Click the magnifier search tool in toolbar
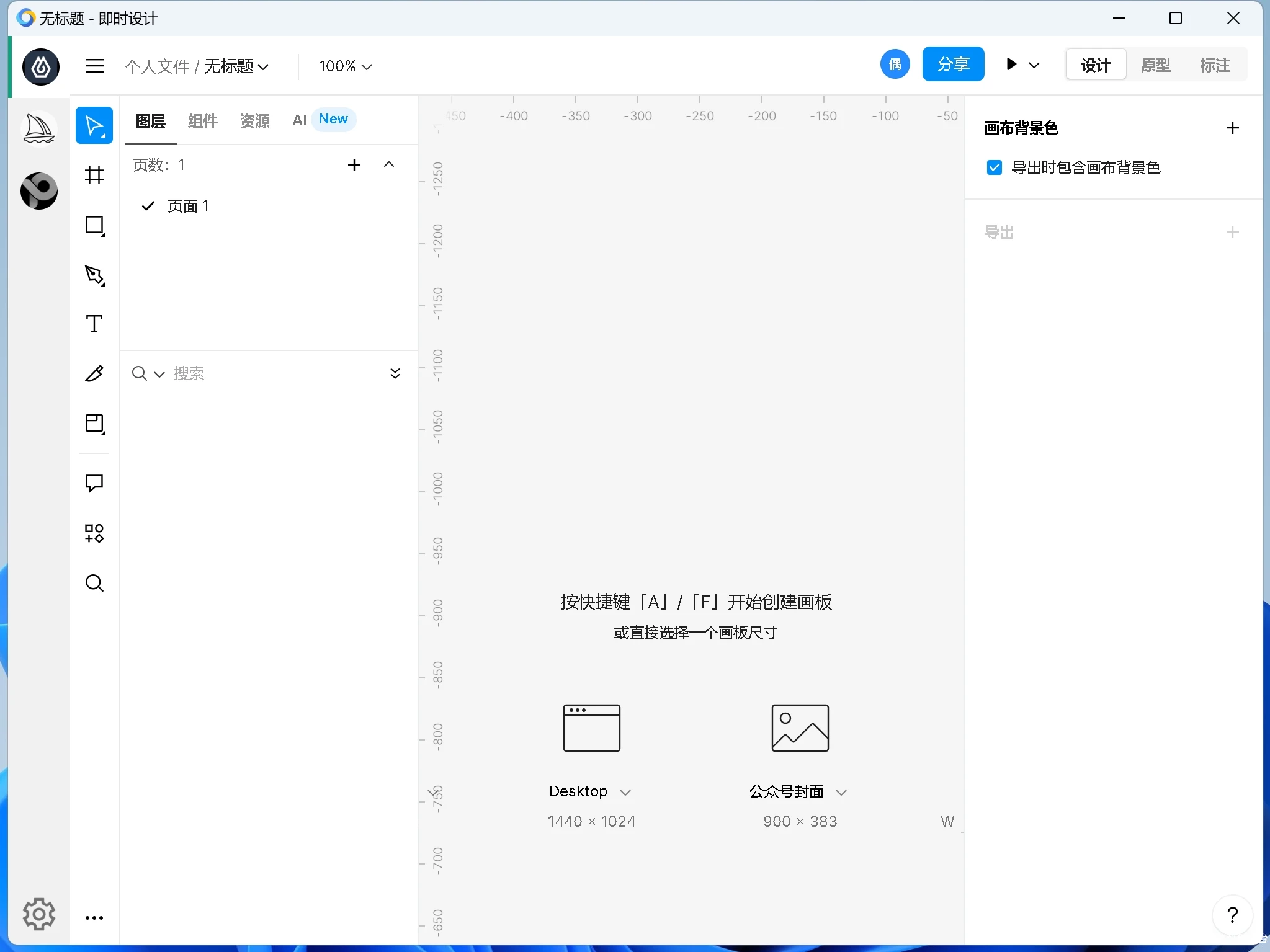Screen dimensions: 1270x952 [x=94, y=583]
